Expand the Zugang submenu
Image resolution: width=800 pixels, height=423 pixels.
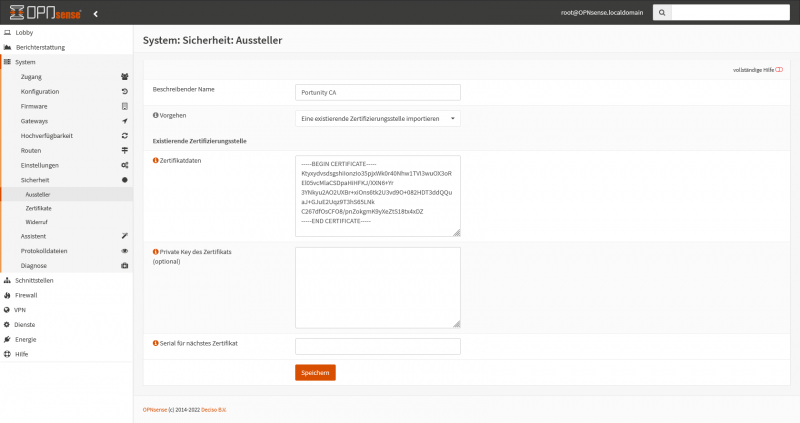tap(32, 76)
